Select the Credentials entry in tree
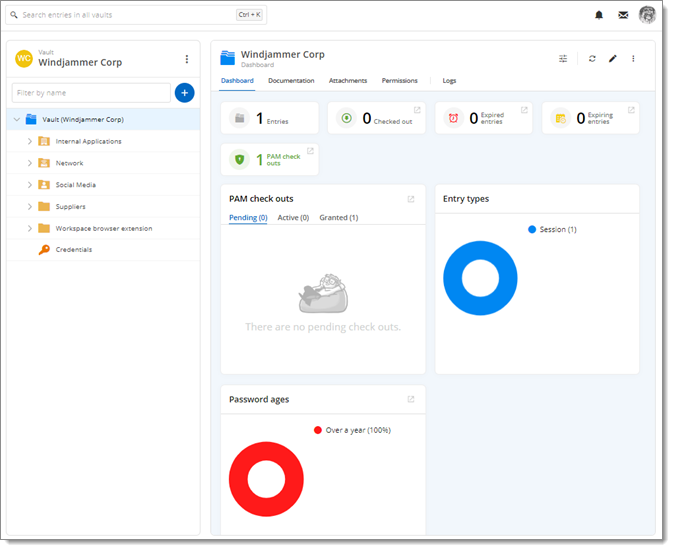673x550 pixels. (x=73, y=250)
